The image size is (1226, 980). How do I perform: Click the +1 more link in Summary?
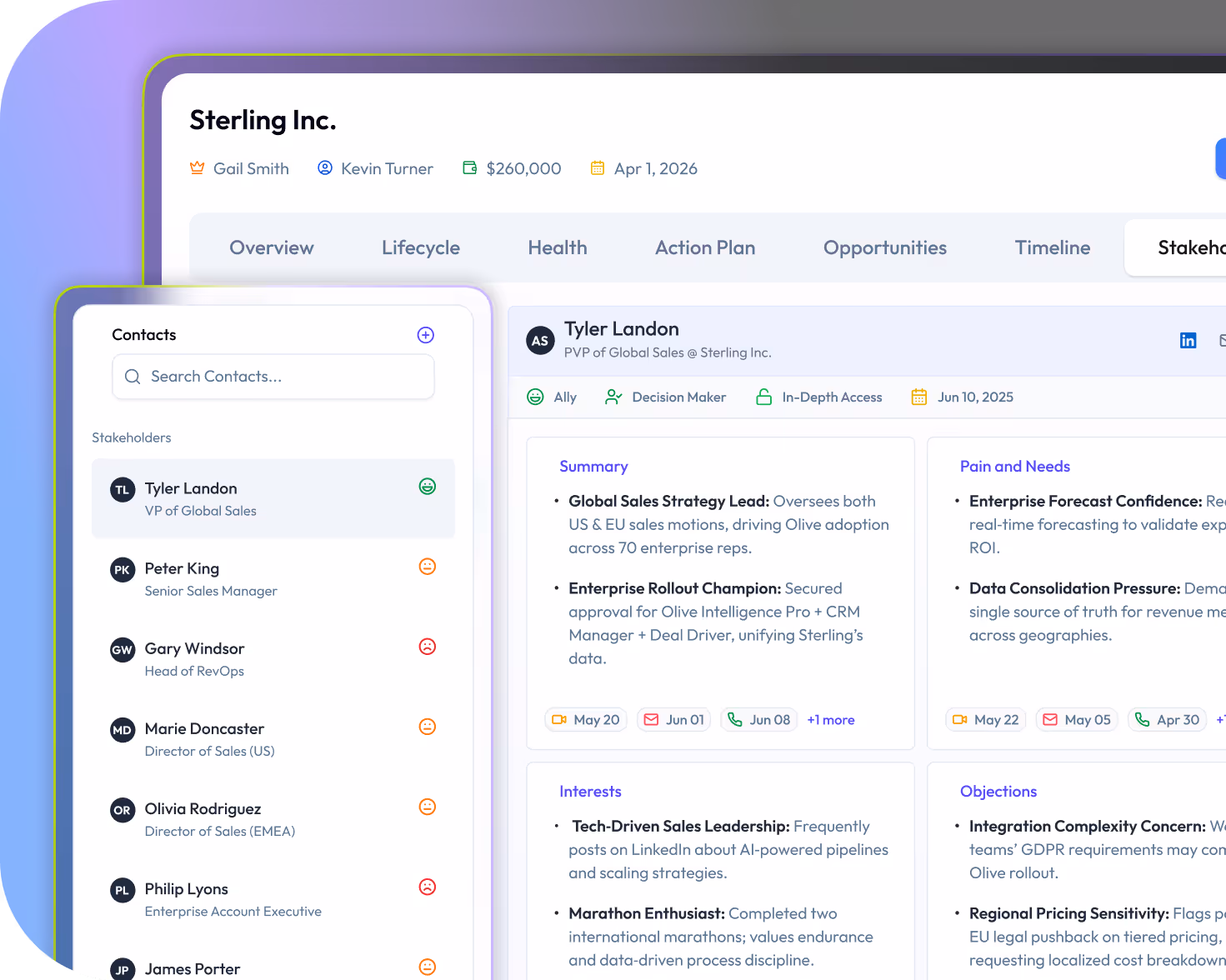pos(831,720)
